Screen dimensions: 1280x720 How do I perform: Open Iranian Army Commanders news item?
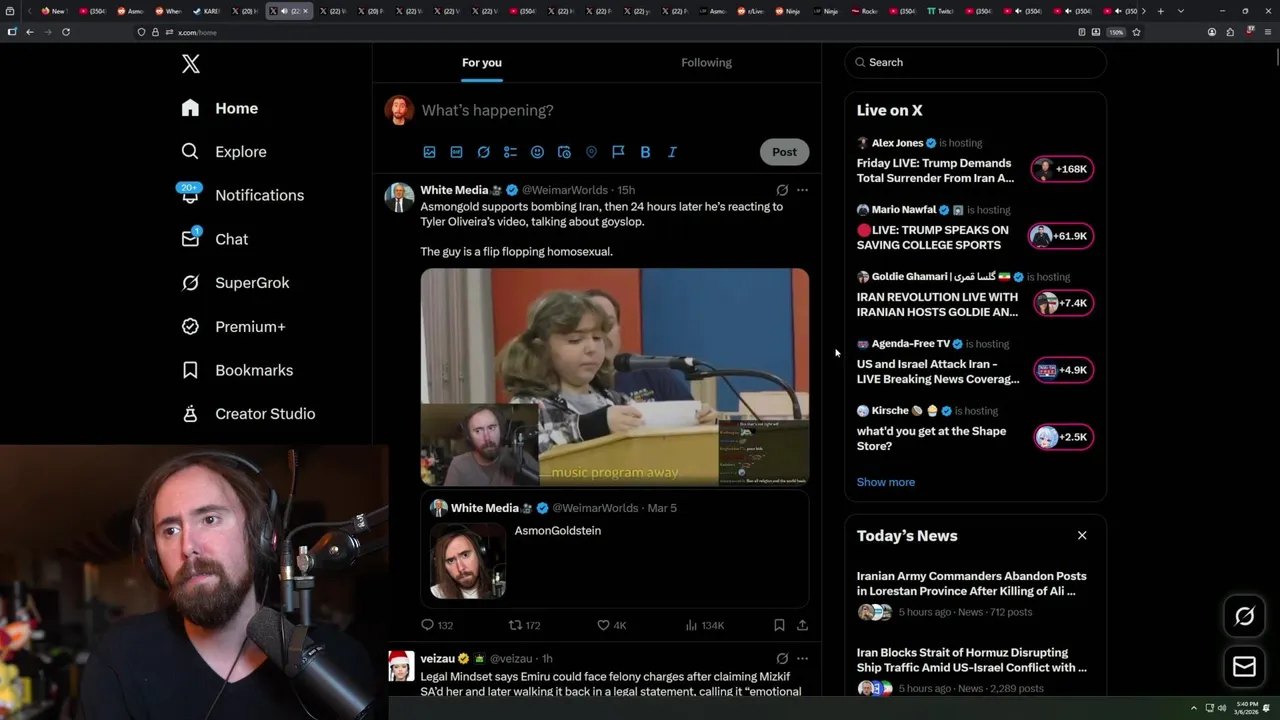point(975,594)
